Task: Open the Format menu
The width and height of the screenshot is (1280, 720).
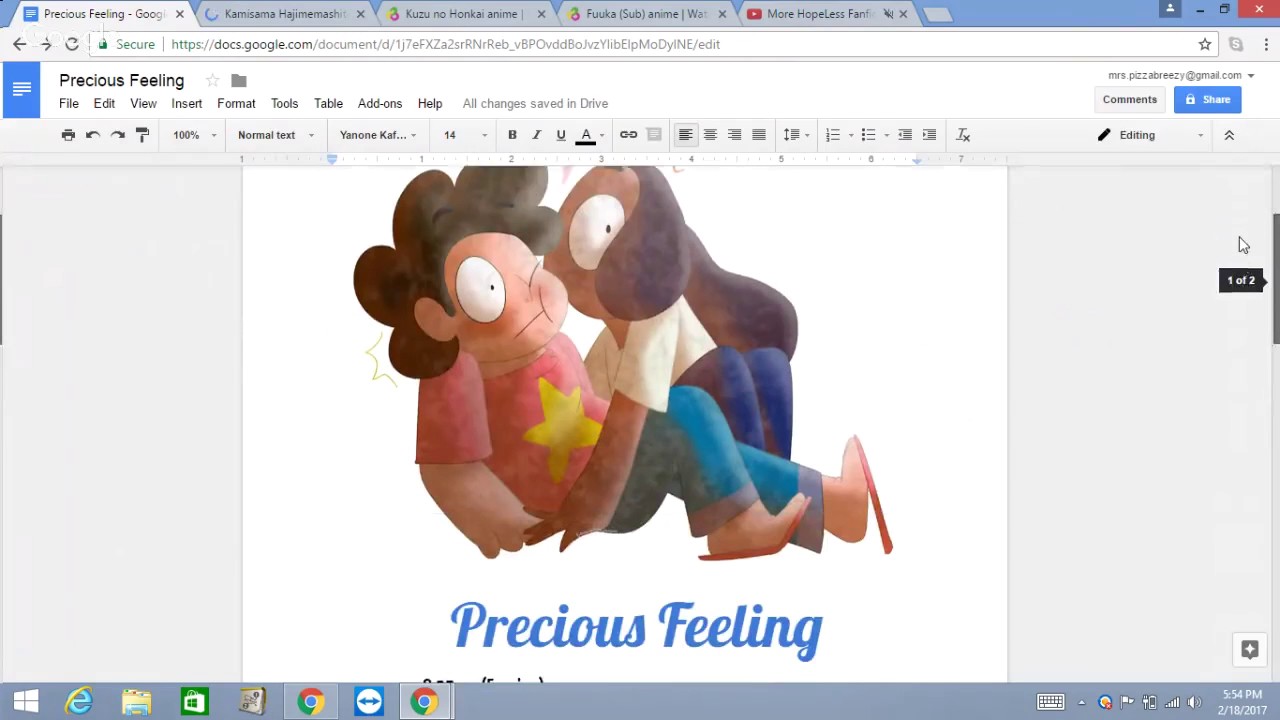Action: pos(236,103)
